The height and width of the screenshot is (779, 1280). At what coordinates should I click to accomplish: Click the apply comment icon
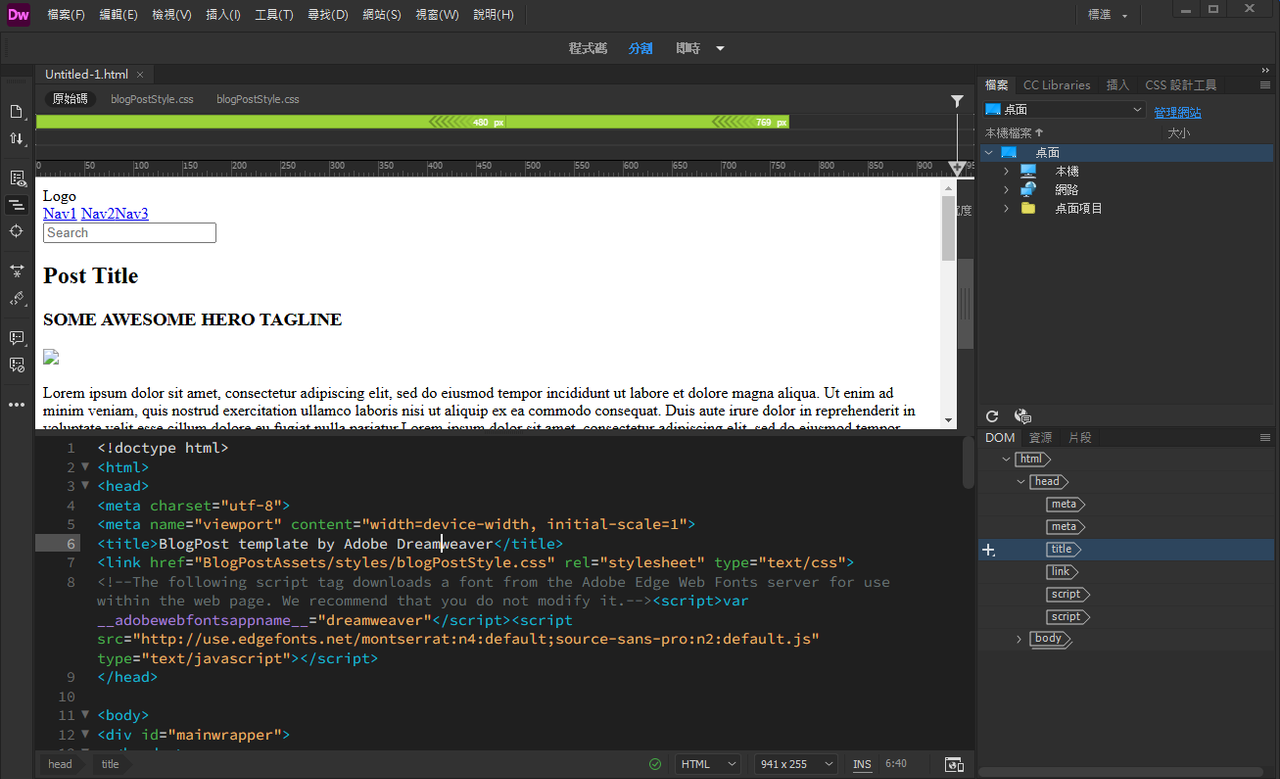point(17,338)
